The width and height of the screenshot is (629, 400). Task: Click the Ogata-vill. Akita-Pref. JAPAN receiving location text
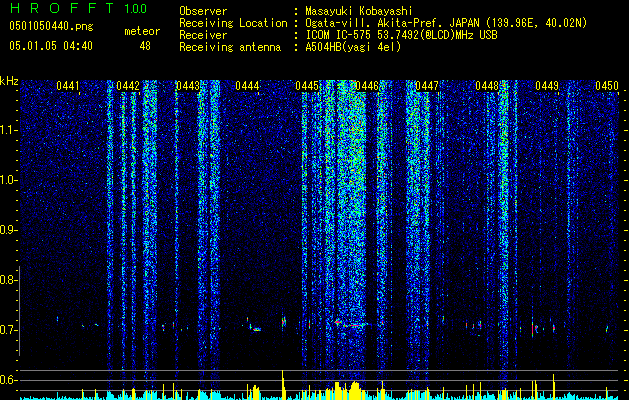(x=446, y=23)
